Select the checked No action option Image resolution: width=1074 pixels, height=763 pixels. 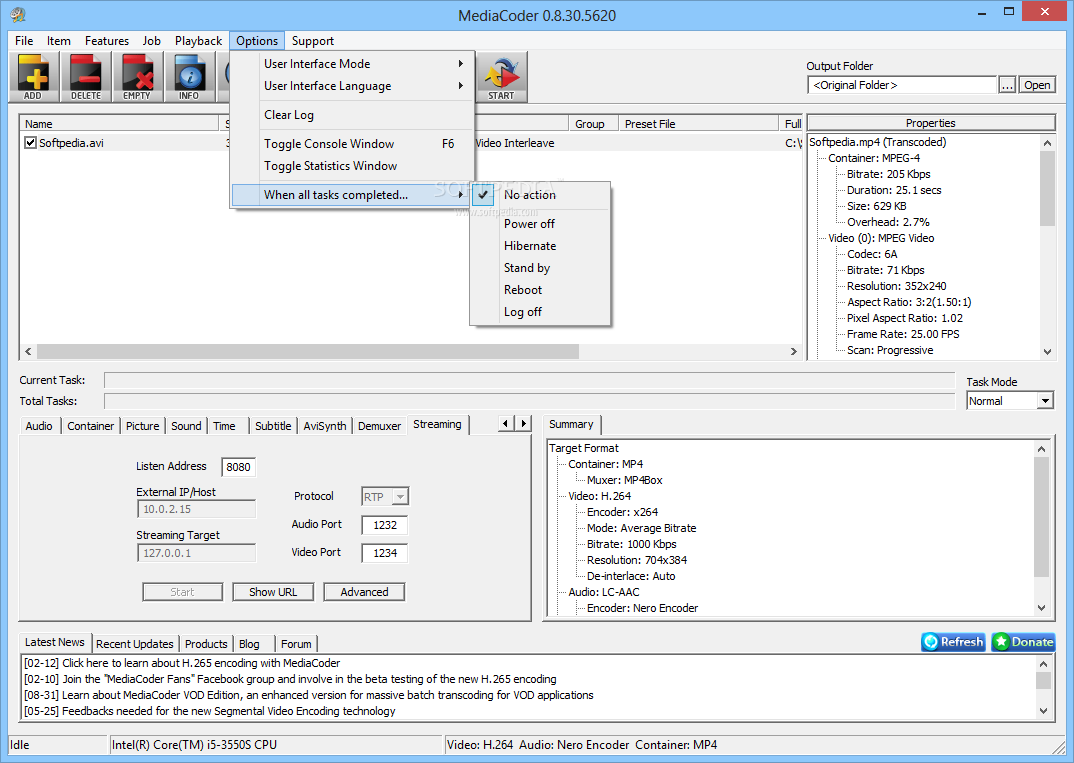[x=540, y=195]
